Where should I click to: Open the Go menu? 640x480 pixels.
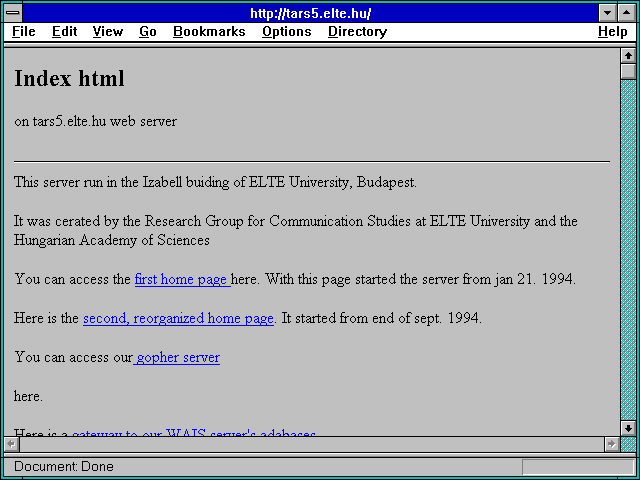[x=148, y=32]
